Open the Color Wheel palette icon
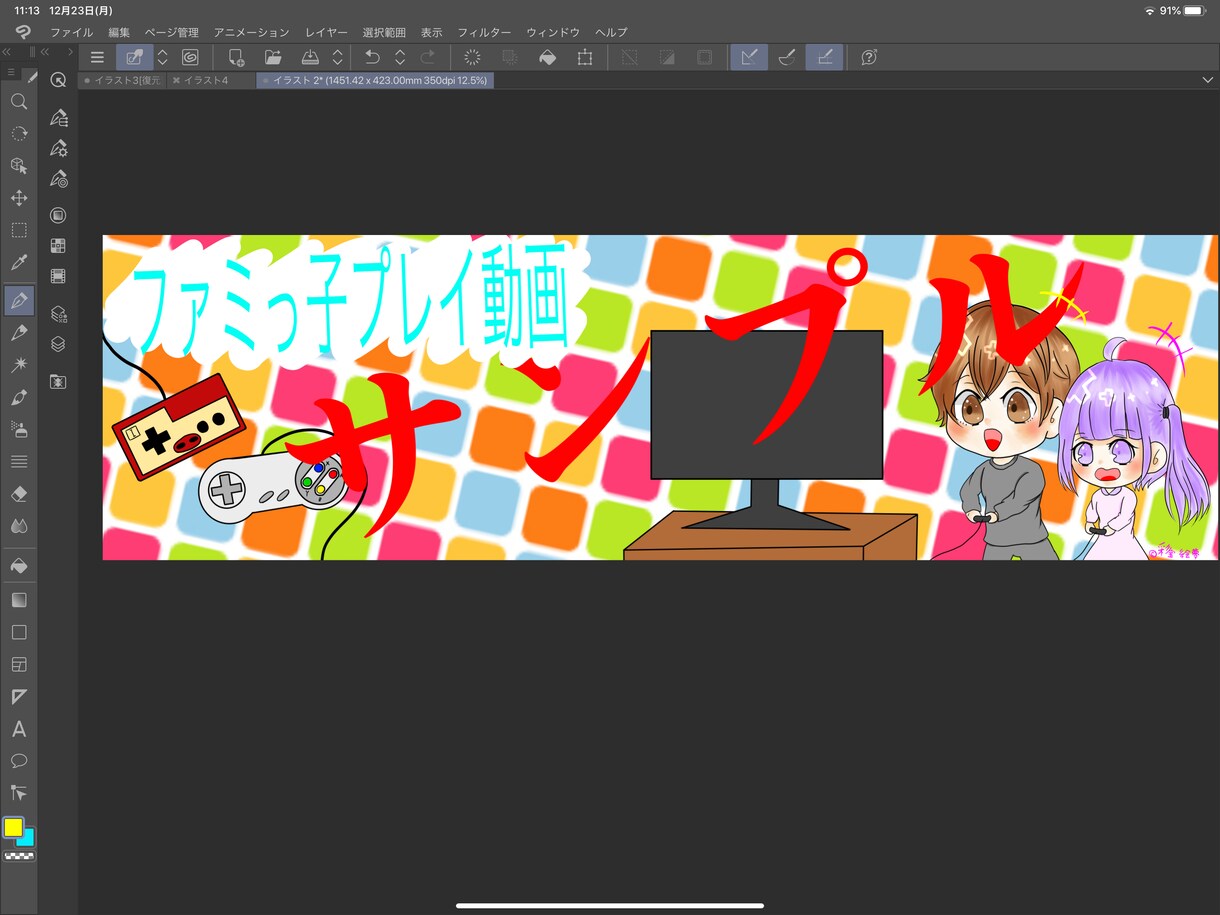This screenshot has width=1220, height=915. coord(58,215)
